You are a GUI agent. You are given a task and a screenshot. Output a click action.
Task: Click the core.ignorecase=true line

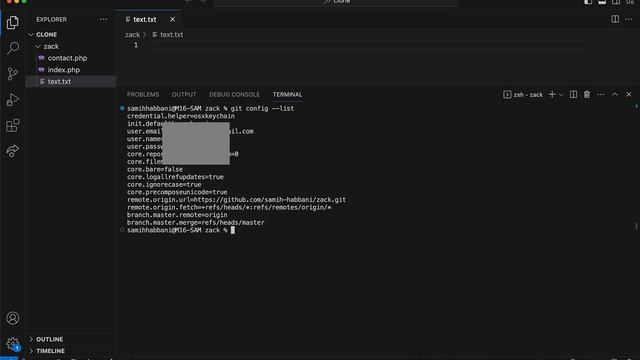[164, 184]
